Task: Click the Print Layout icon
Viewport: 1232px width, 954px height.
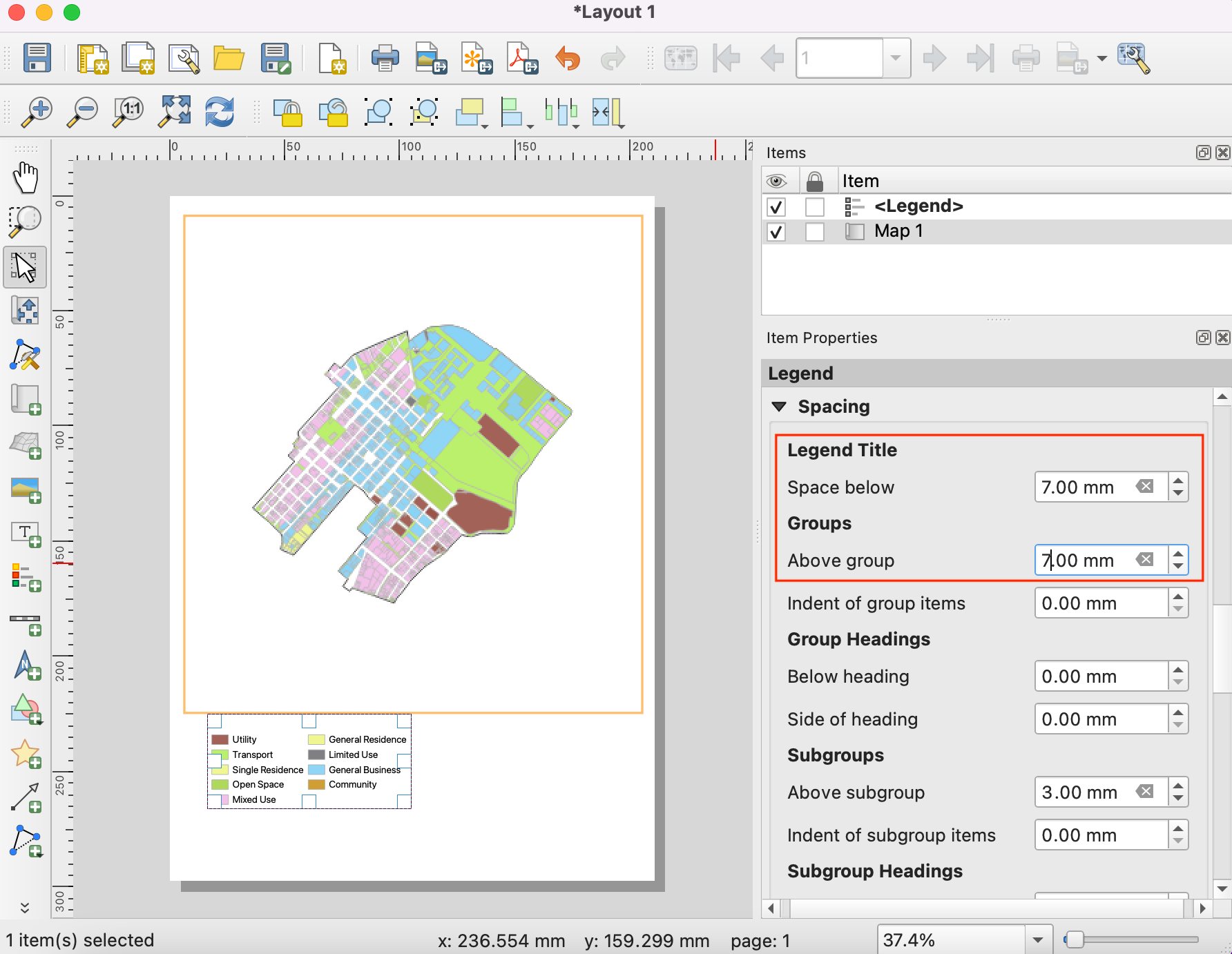Action: tap(385, 58)
